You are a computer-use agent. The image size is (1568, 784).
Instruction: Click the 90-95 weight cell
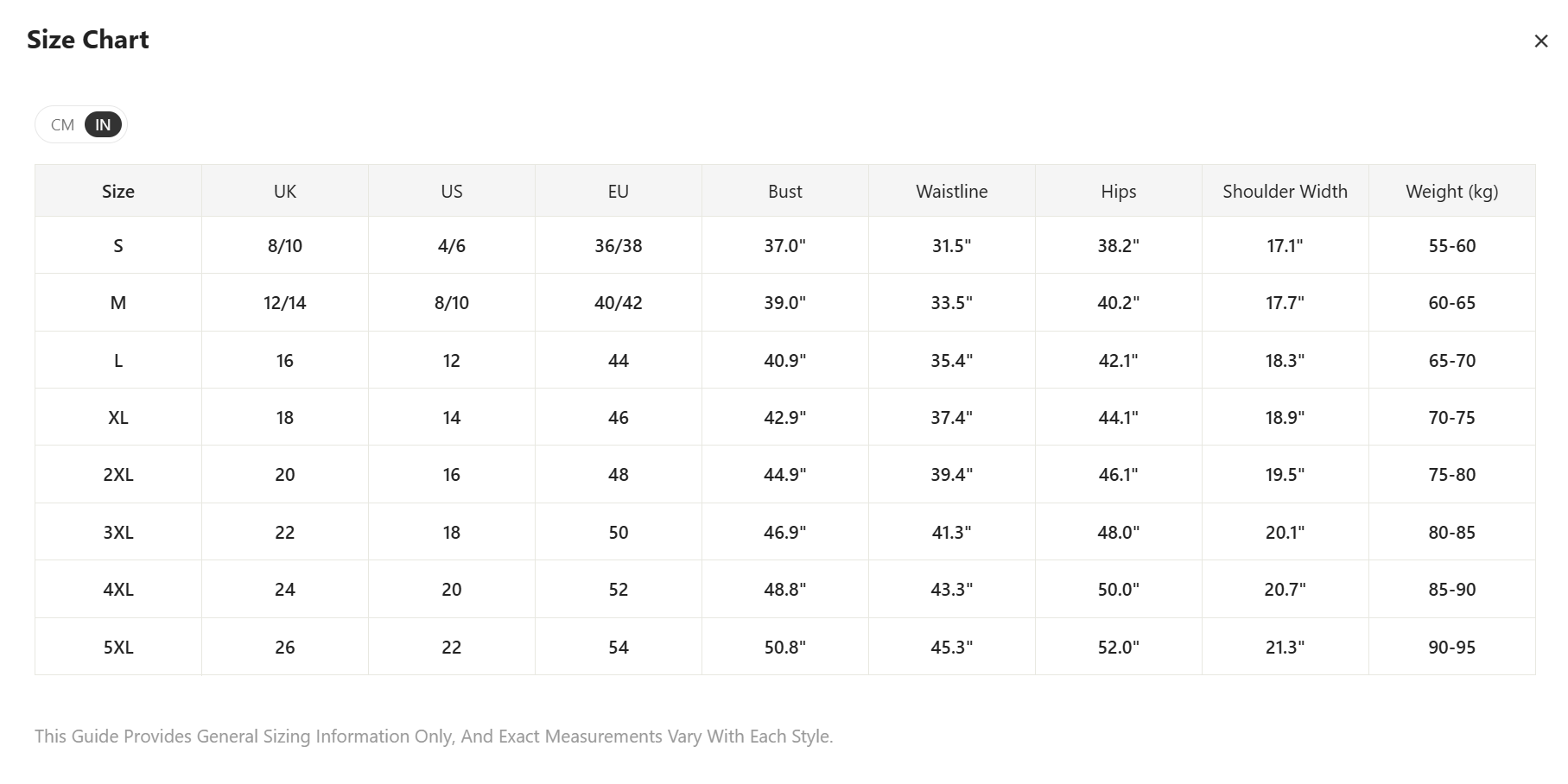point(1451,648)
